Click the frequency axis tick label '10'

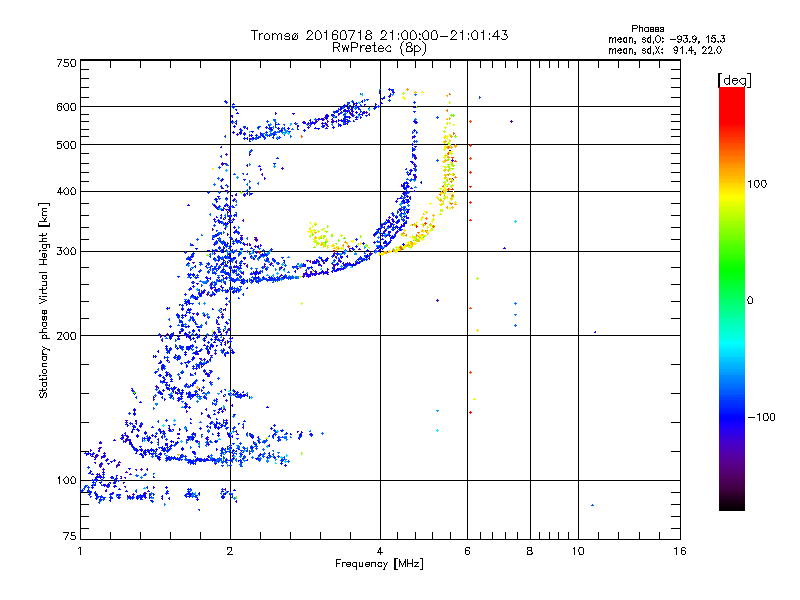point(578,551)
